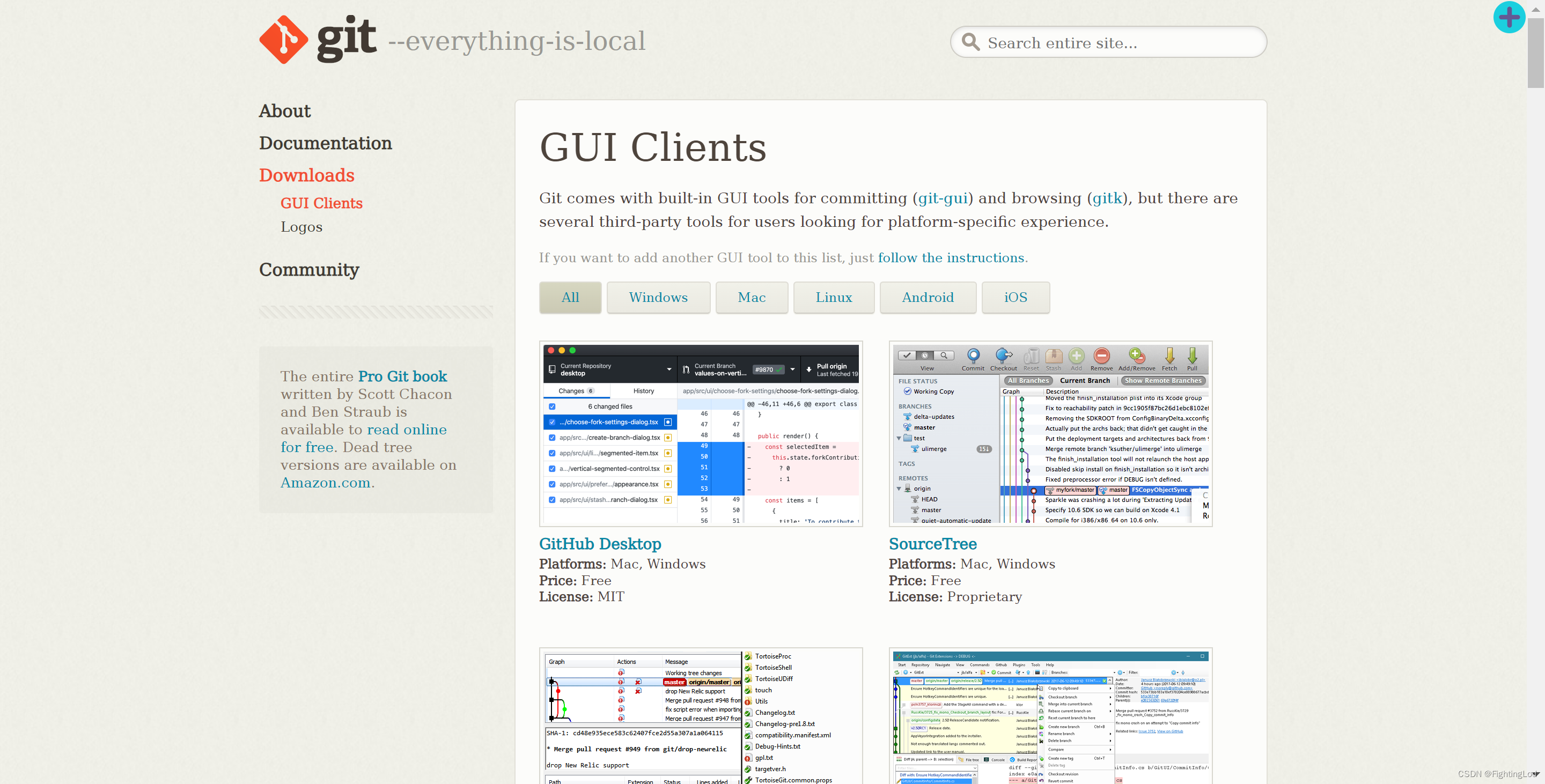1545x784 pixels.
Task: Open the GitHub Desktop title link
Action: coord(600,544)
